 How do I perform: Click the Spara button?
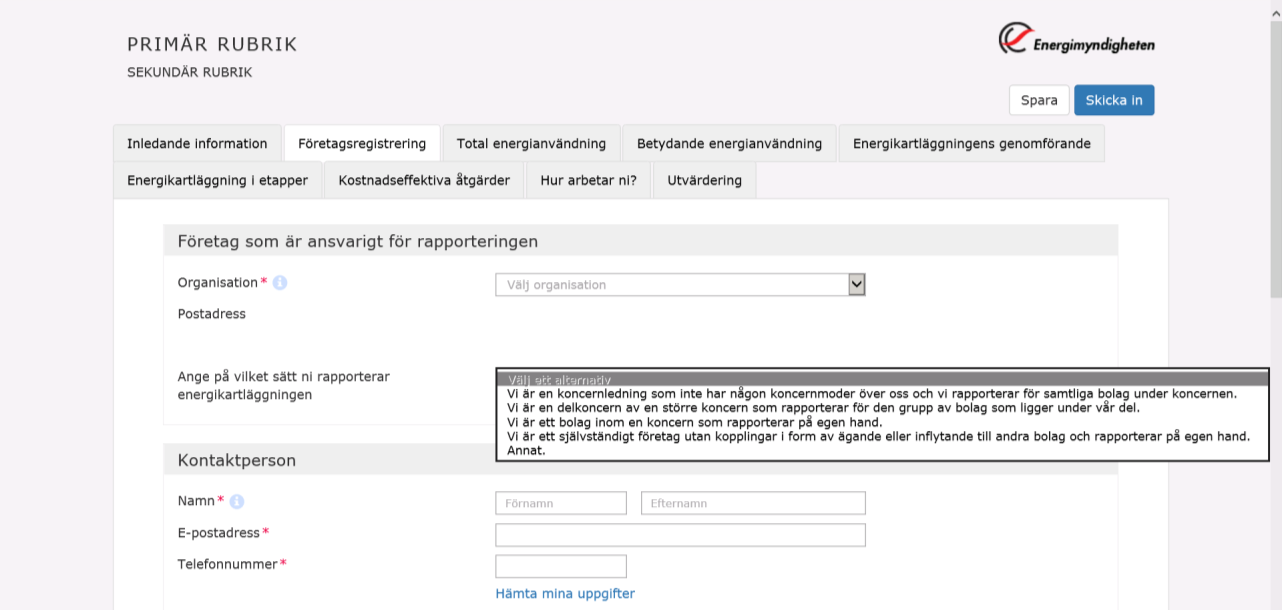[1039, 100]
